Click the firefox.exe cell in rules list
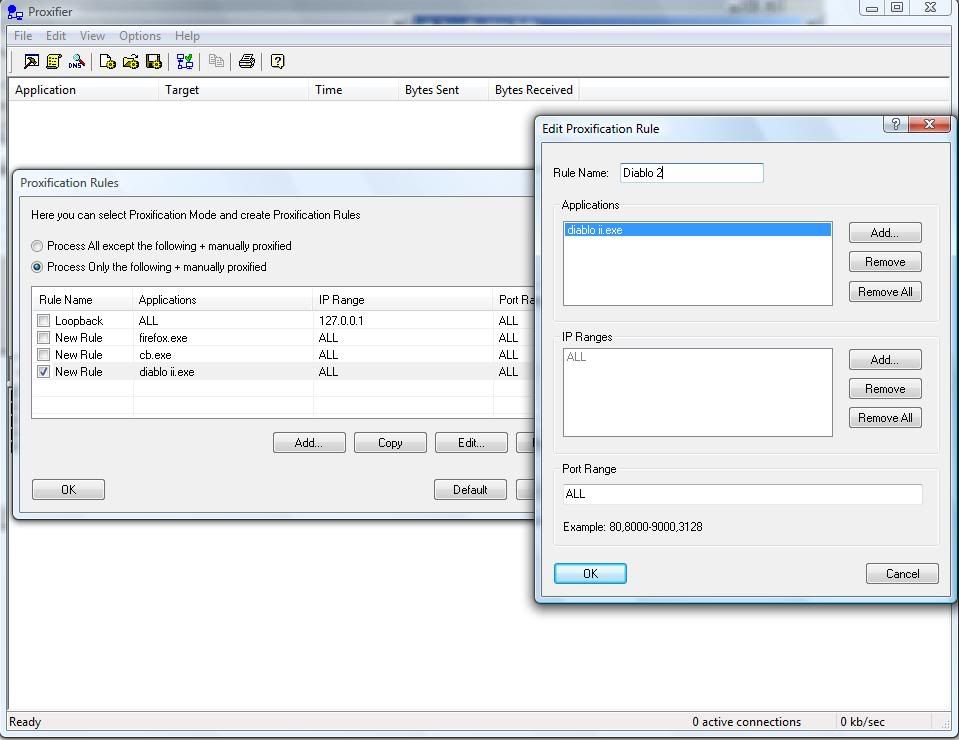Image resolution: width=959 pixels, height=740 pixels. pyautogui.click(x=163, y=338)
